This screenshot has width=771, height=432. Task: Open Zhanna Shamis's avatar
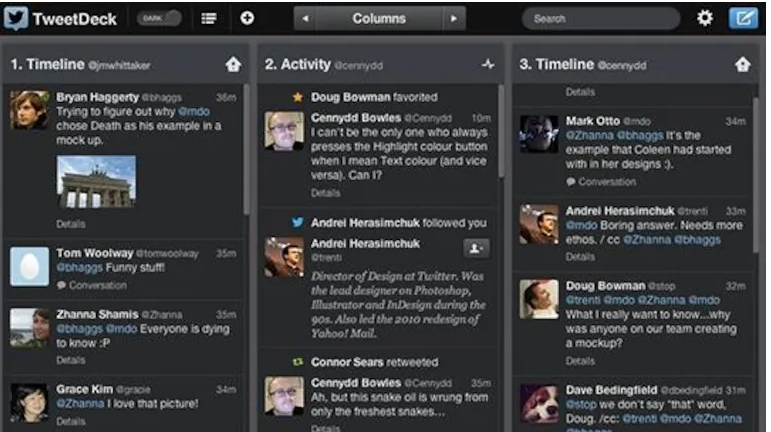point(30,328)
